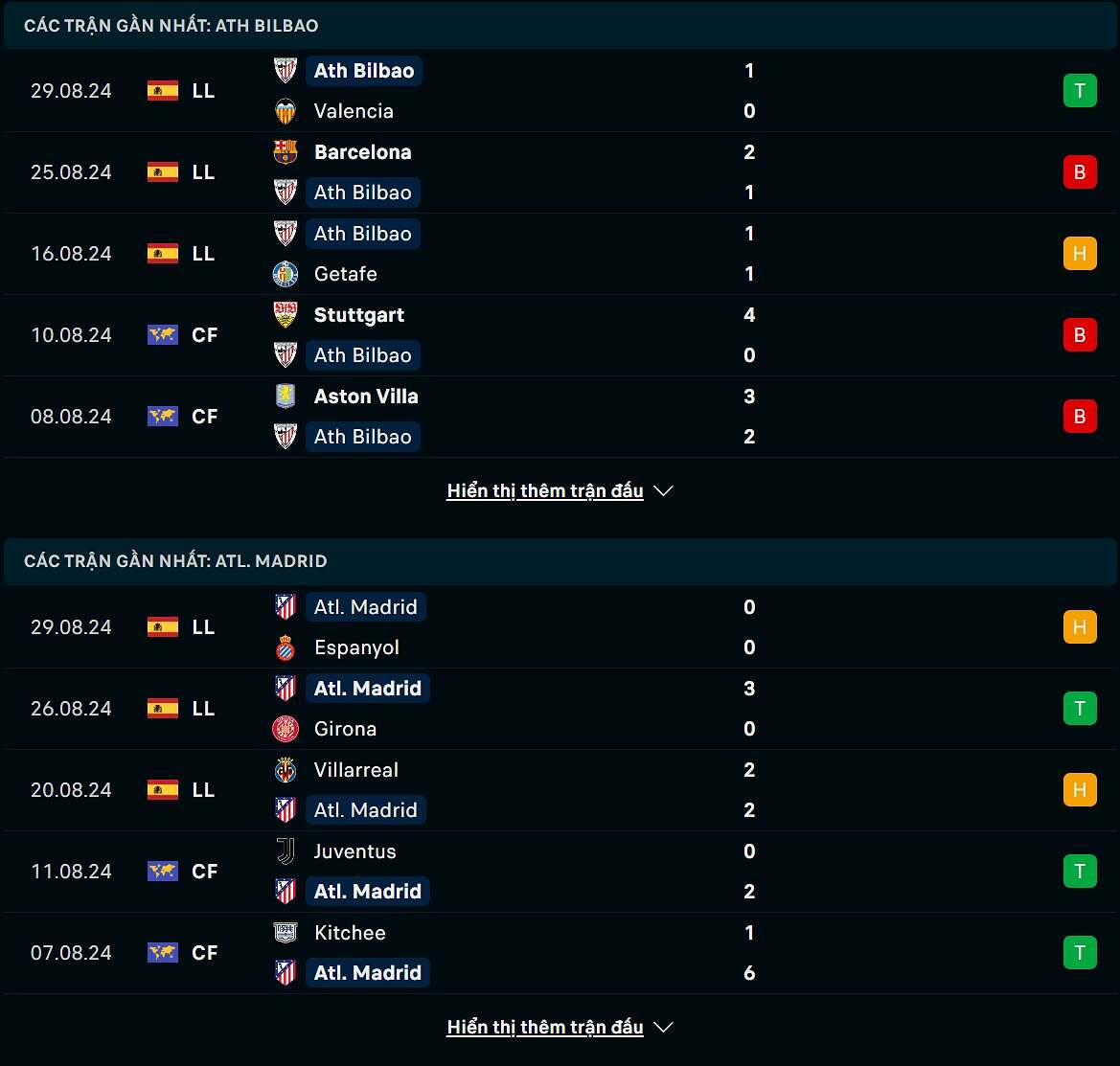The height and width of the screenshot is (1066, 1120).
Task: Click orange H badge for Getafe match
Action: coord(1080,254)
